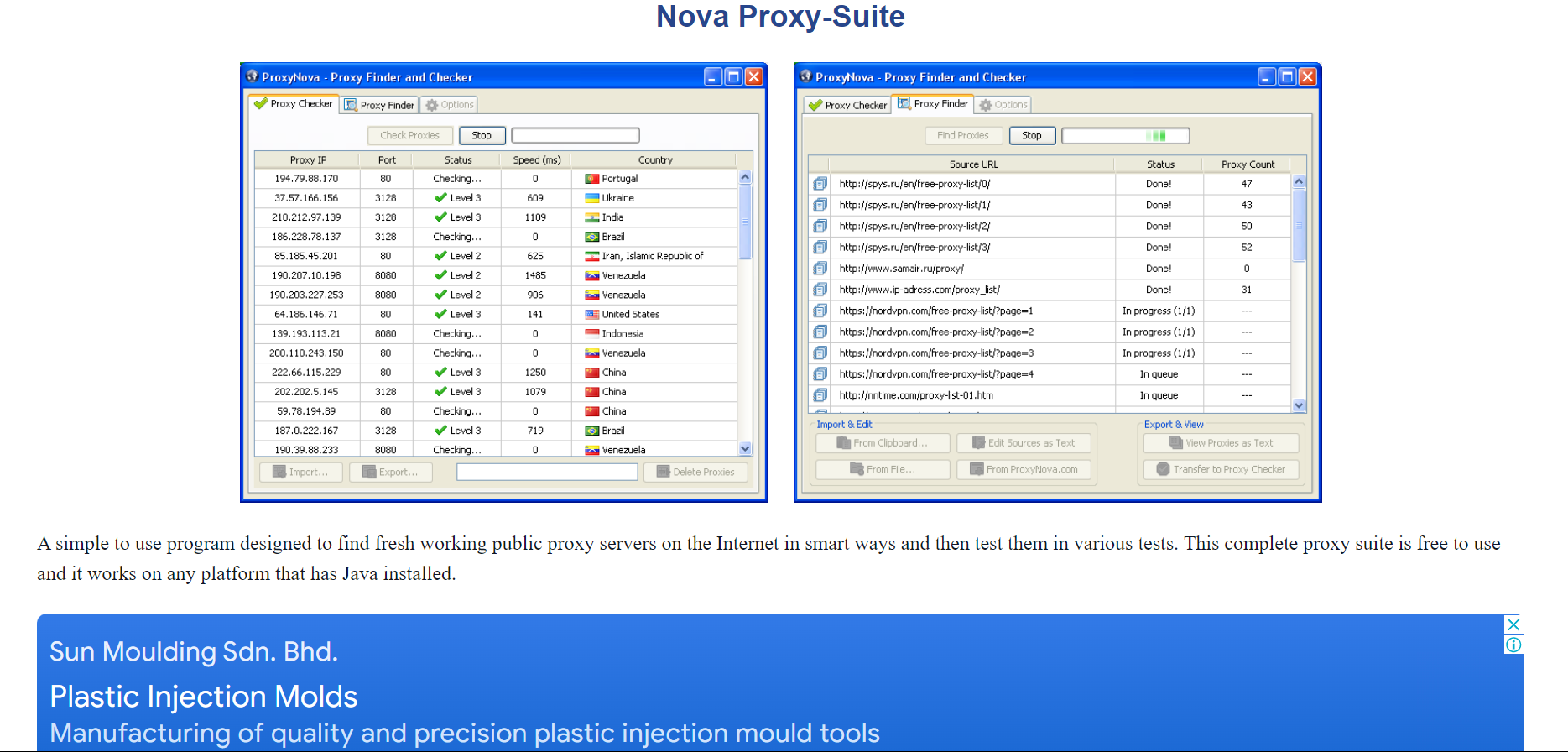Click the Iran flag icon
The width and height of the screenshot is (1568, 752).
click(x=591, y=256)
